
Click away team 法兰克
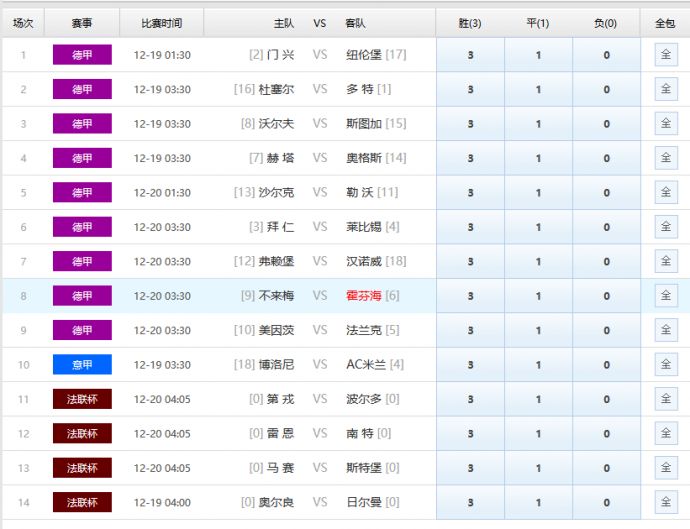pyautogui.click(x=363, y=330)
